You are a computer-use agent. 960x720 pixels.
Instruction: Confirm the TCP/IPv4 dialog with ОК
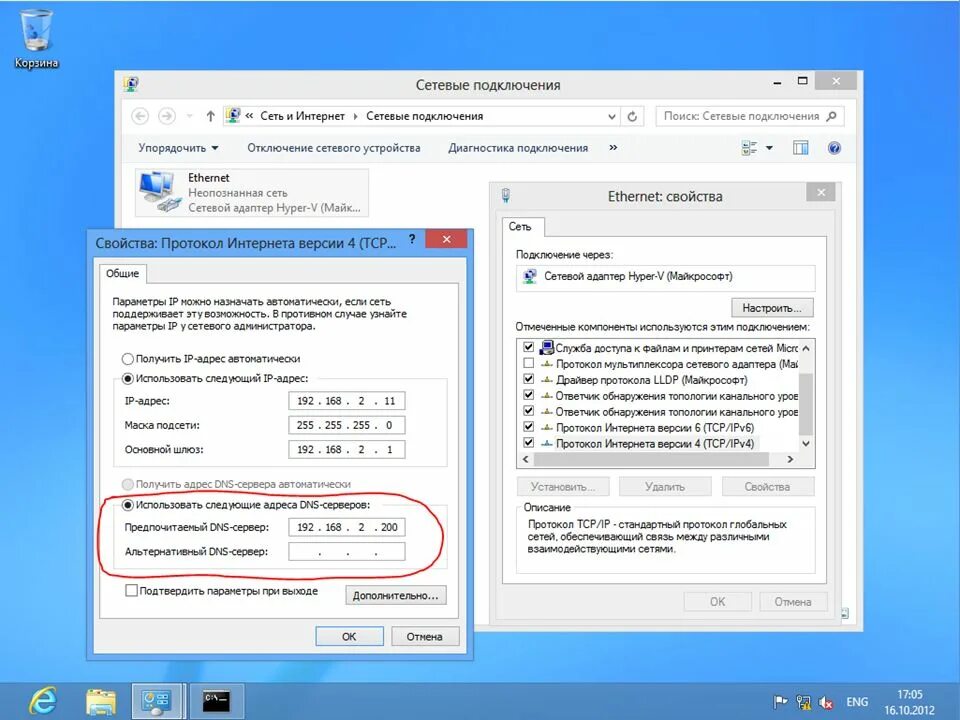coord(349,637)
